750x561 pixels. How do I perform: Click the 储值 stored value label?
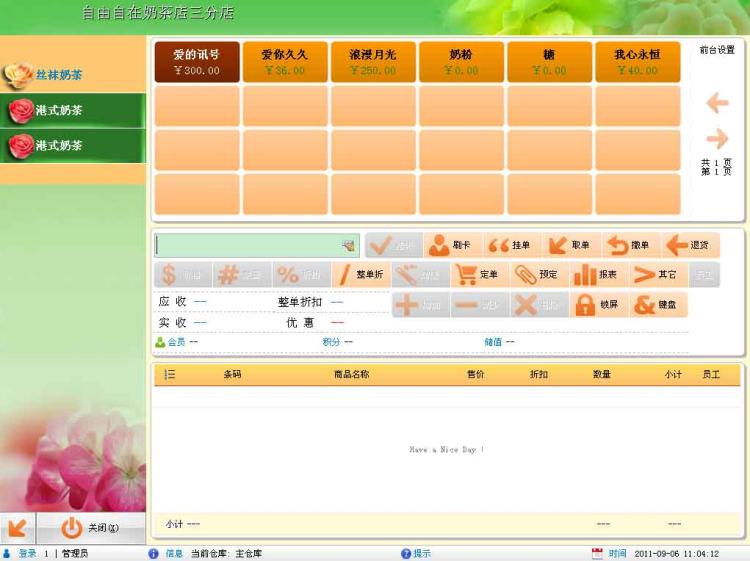(x=493, y=342)
